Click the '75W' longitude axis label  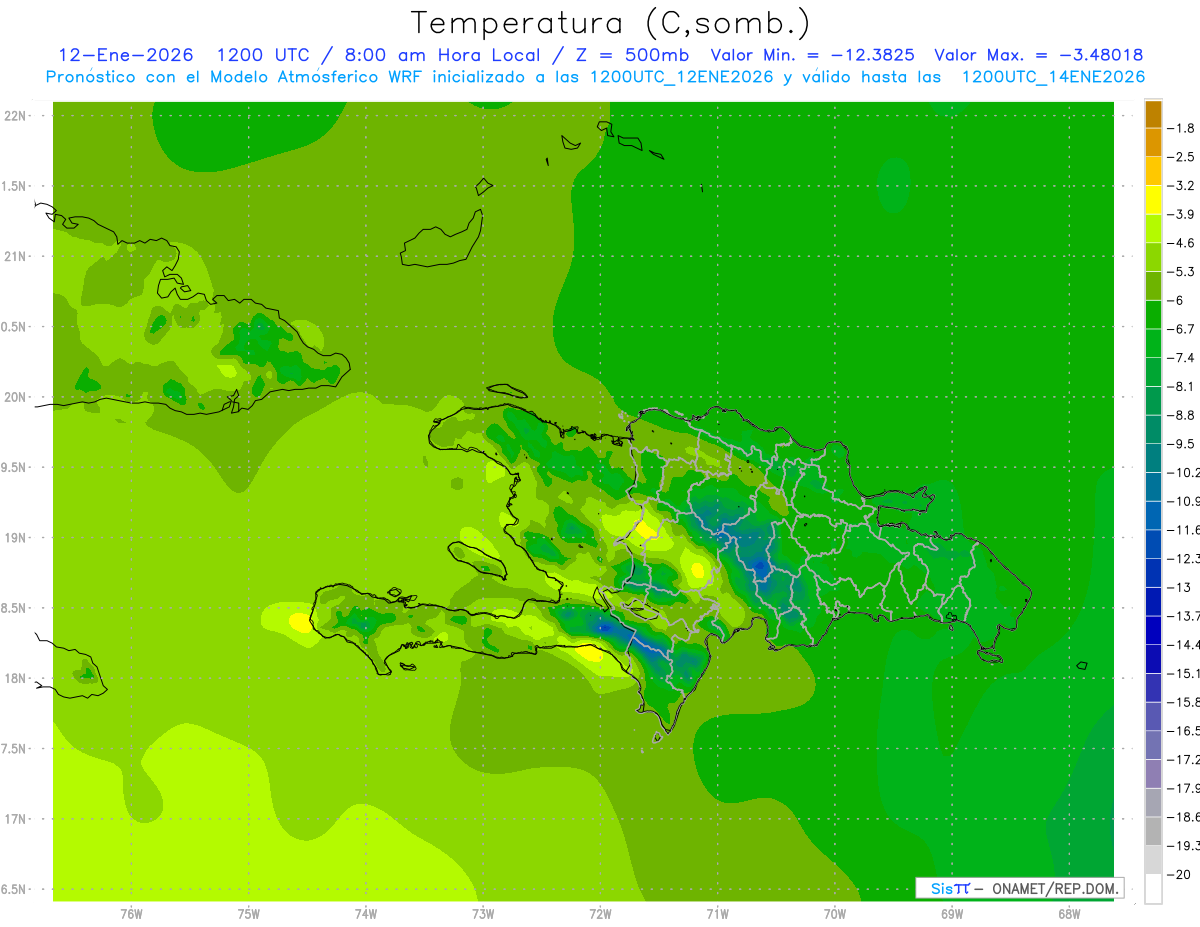(x=249, y=914)
